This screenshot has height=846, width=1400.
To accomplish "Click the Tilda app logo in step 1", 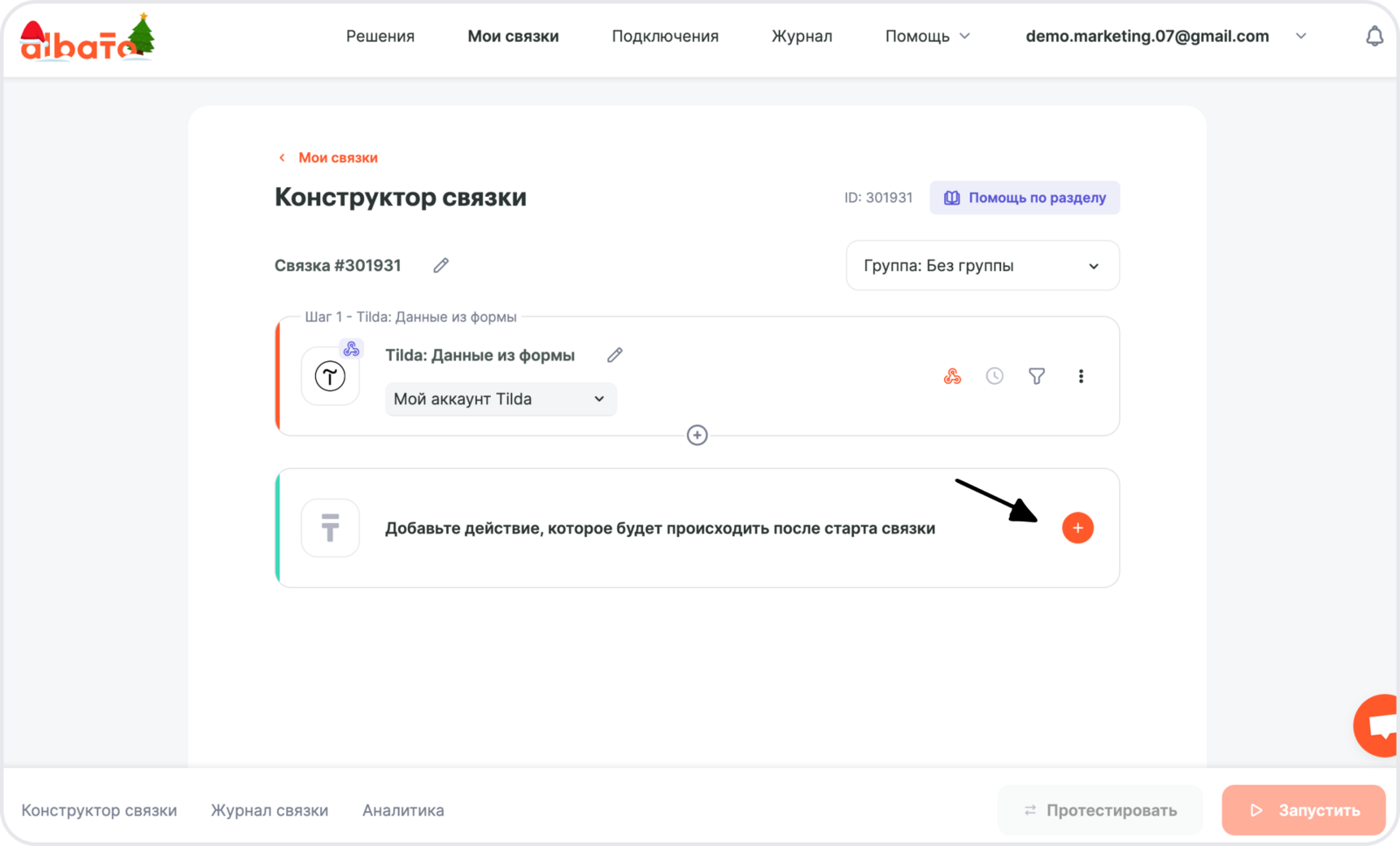I will tap(330, 377).
